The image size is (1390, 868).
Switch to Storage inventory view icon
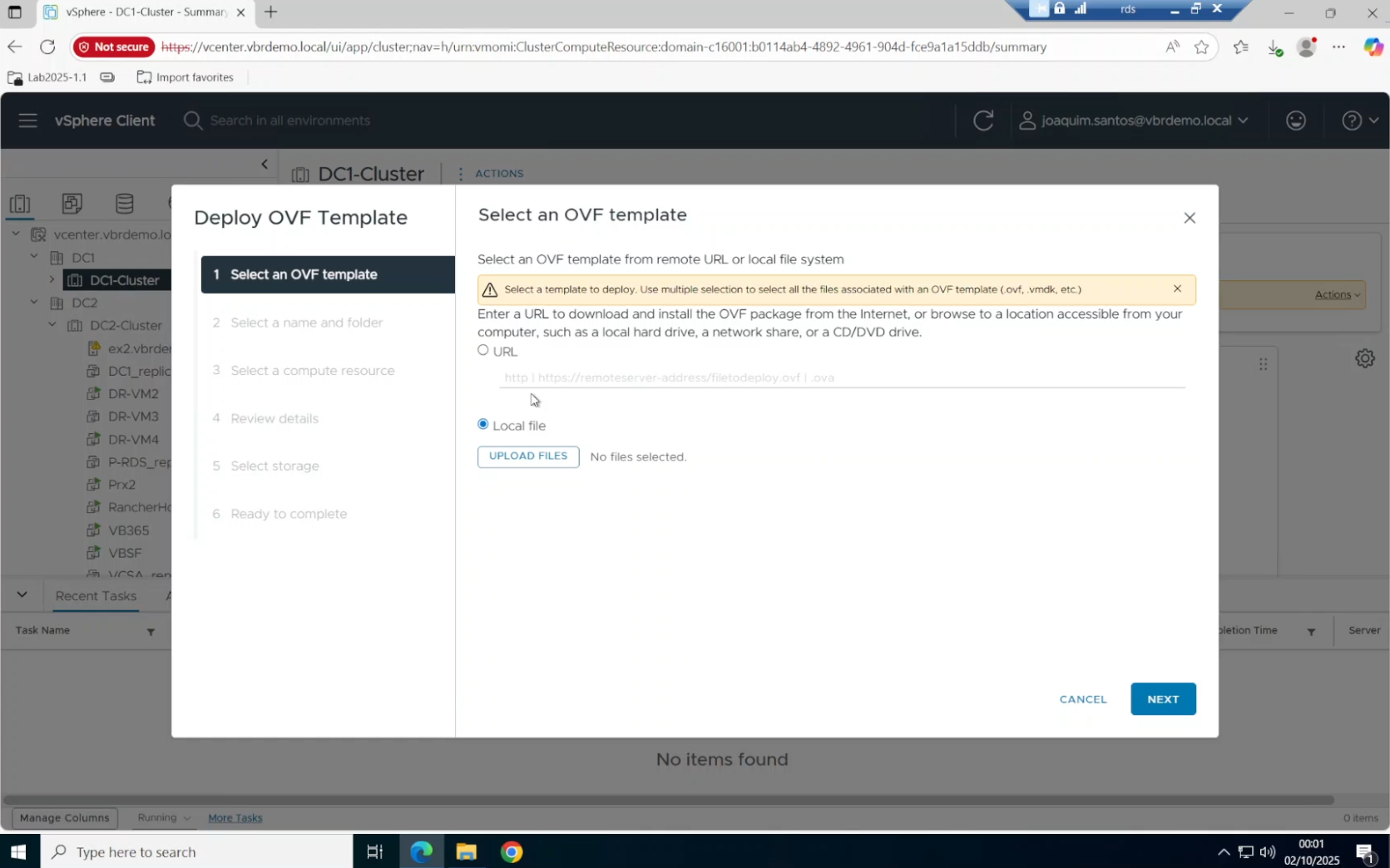pyautogui.click(x=125, y=204)
